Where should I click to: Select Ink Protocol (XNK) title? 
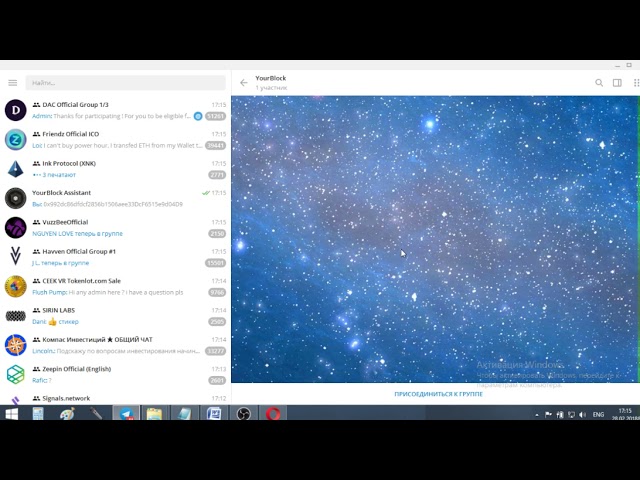tap(69, 164)
